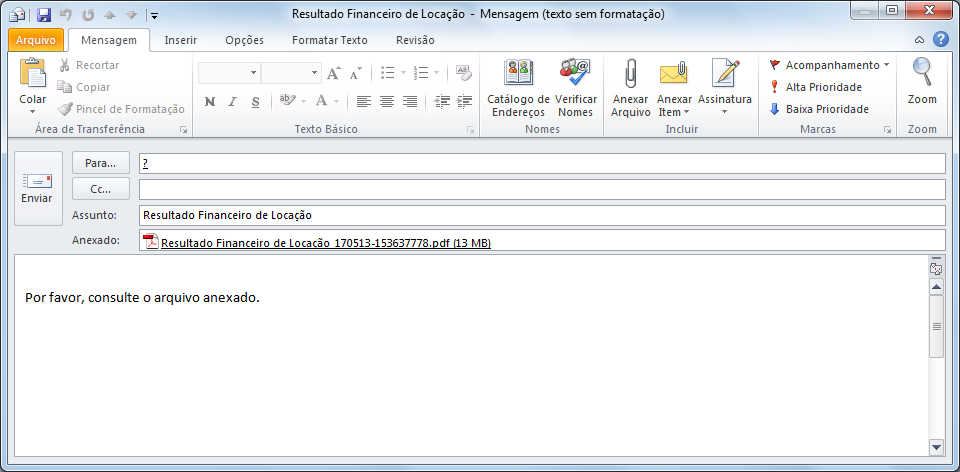Decrease the paragraph indent
Screen dimensions: 960x472
pos(442,102)
